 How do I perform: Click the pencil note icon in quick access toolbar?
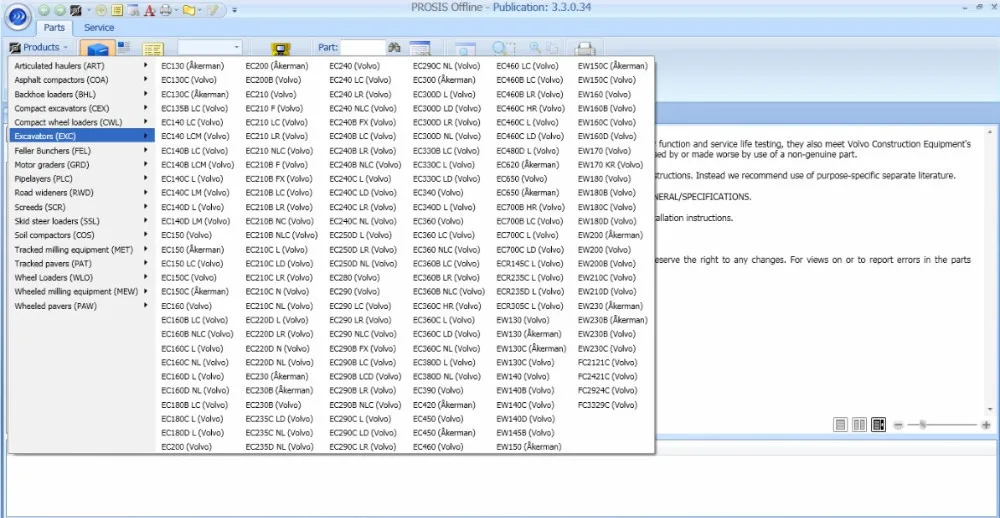coord(211,10)
